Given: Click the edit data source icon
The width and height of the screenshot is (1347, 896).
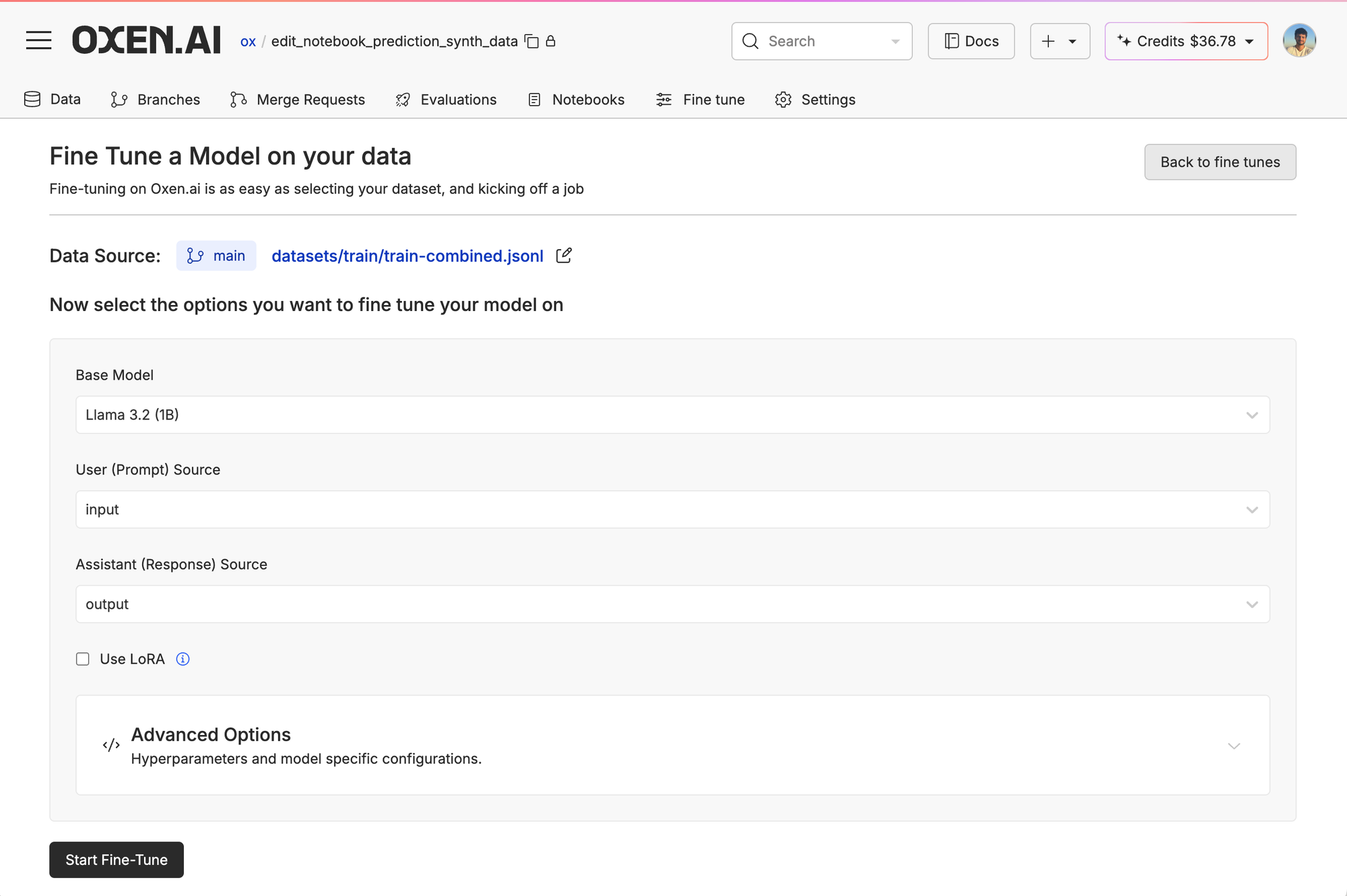Looking at the screenshot, I should tap(564, 256).
